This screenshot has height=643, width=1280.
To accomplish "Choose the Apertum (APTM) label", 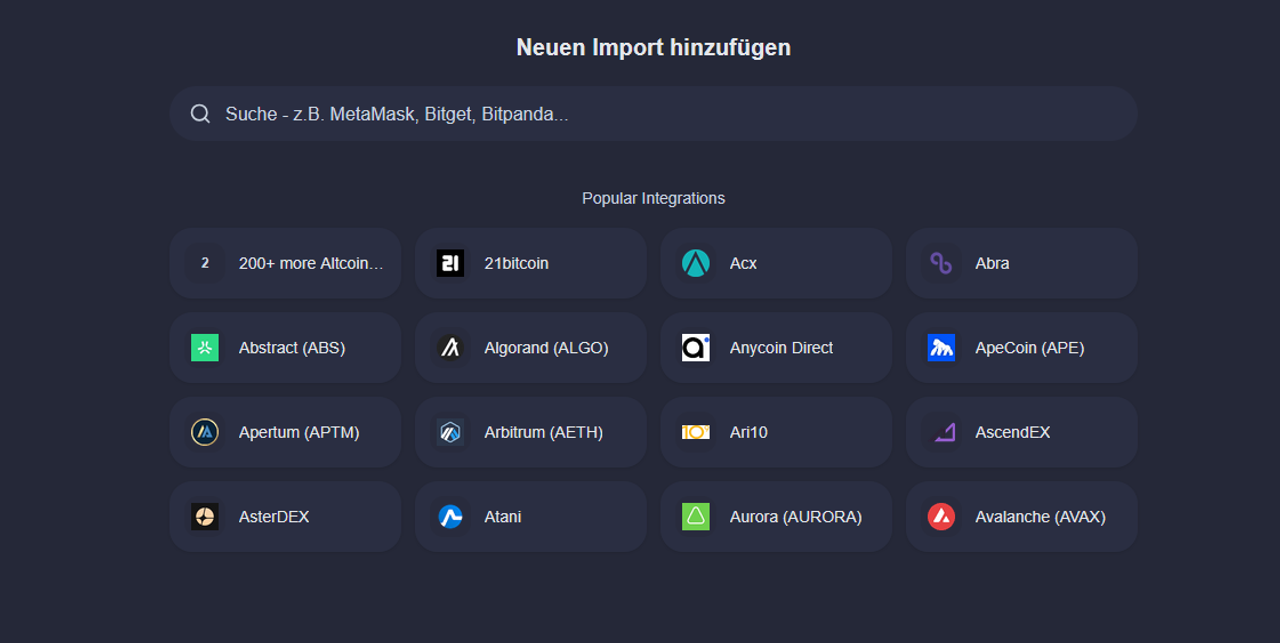I will pos(299,432).
